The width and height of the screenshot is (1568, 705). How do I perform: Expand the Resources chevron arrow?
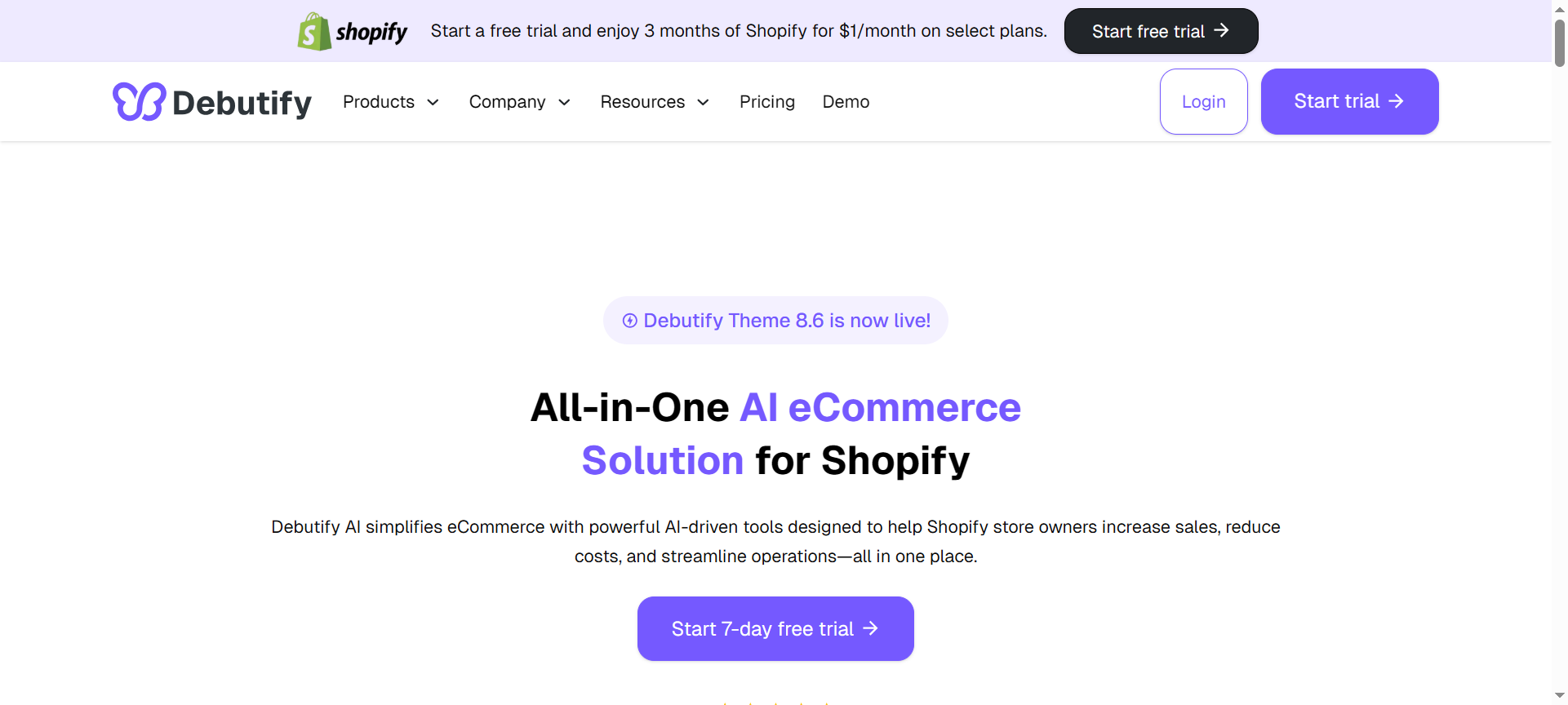click(x=703, y=103)
